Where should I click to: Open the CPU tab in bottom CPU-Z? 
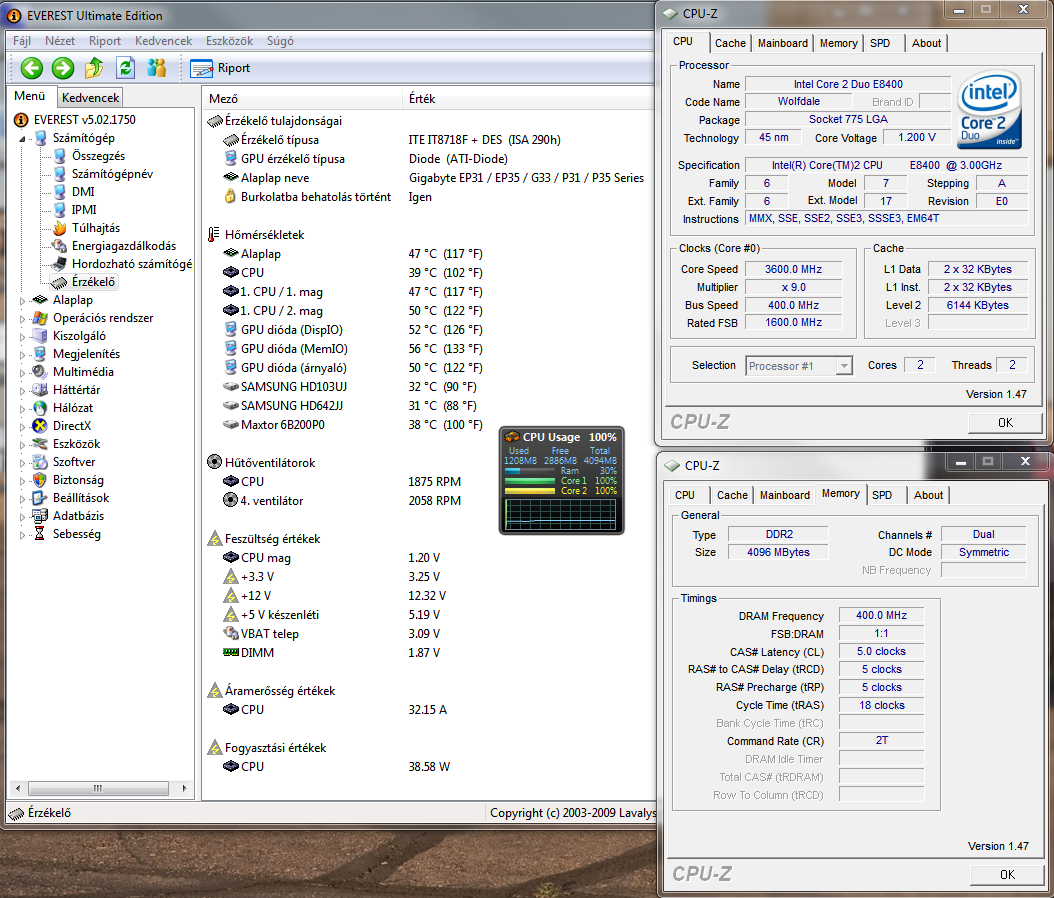(x=684, y=495)
